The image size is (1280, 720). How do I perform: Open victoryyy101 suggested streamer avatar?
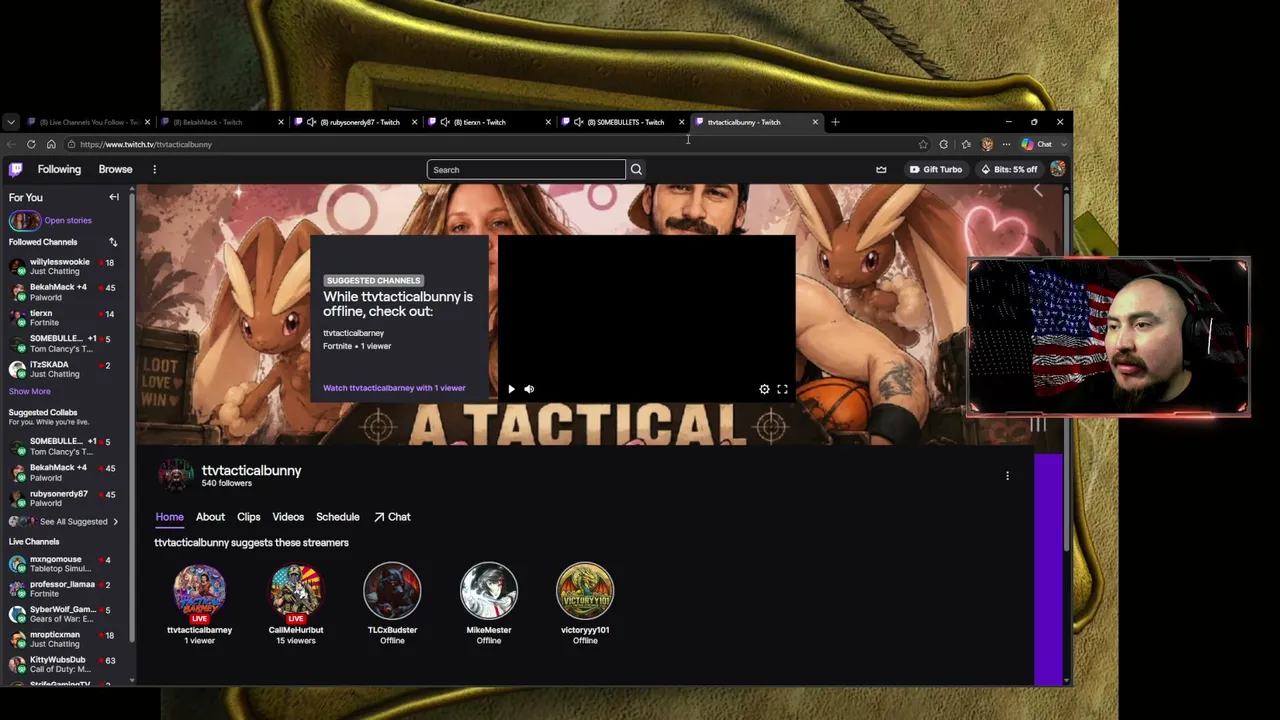(585, 591)
